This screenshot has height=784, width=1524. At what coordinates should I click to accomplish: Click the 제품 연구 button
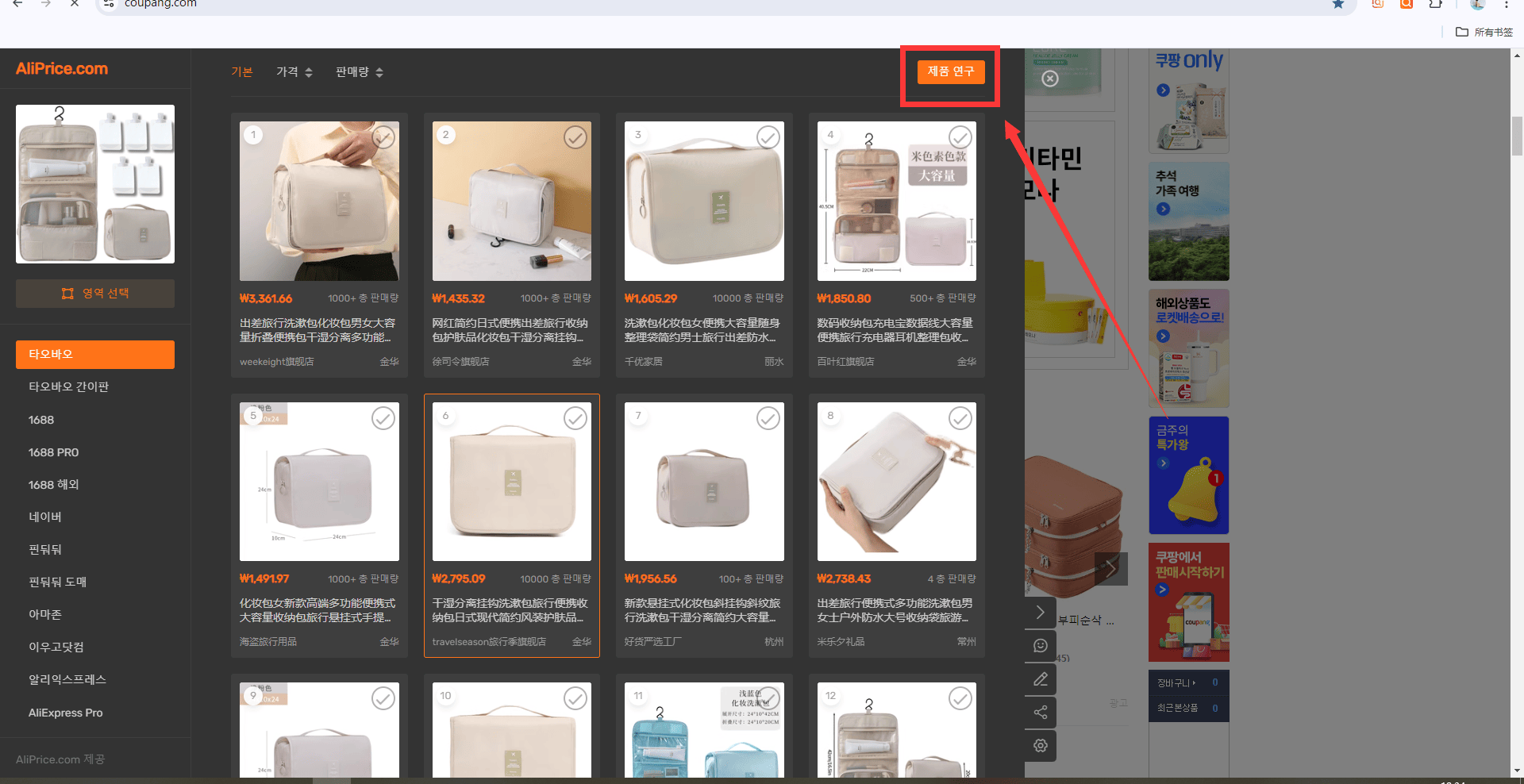coord(951,71)
